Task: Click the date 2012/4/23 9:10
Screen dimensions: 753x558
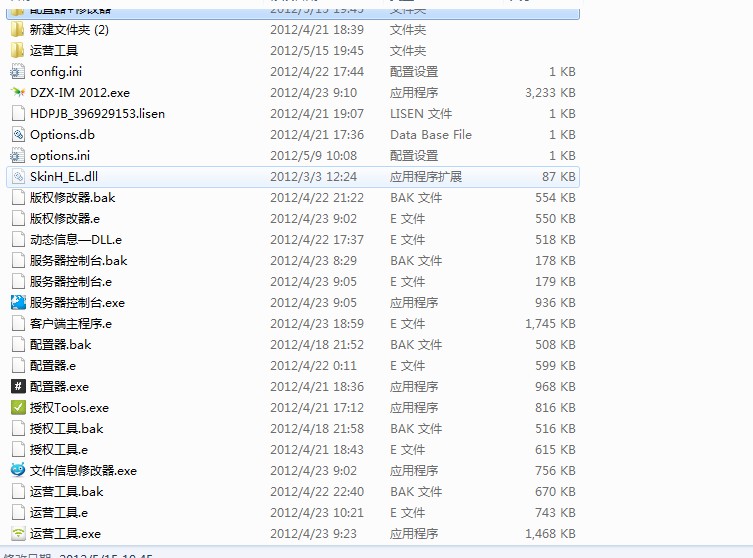Action: click(314, 93)
